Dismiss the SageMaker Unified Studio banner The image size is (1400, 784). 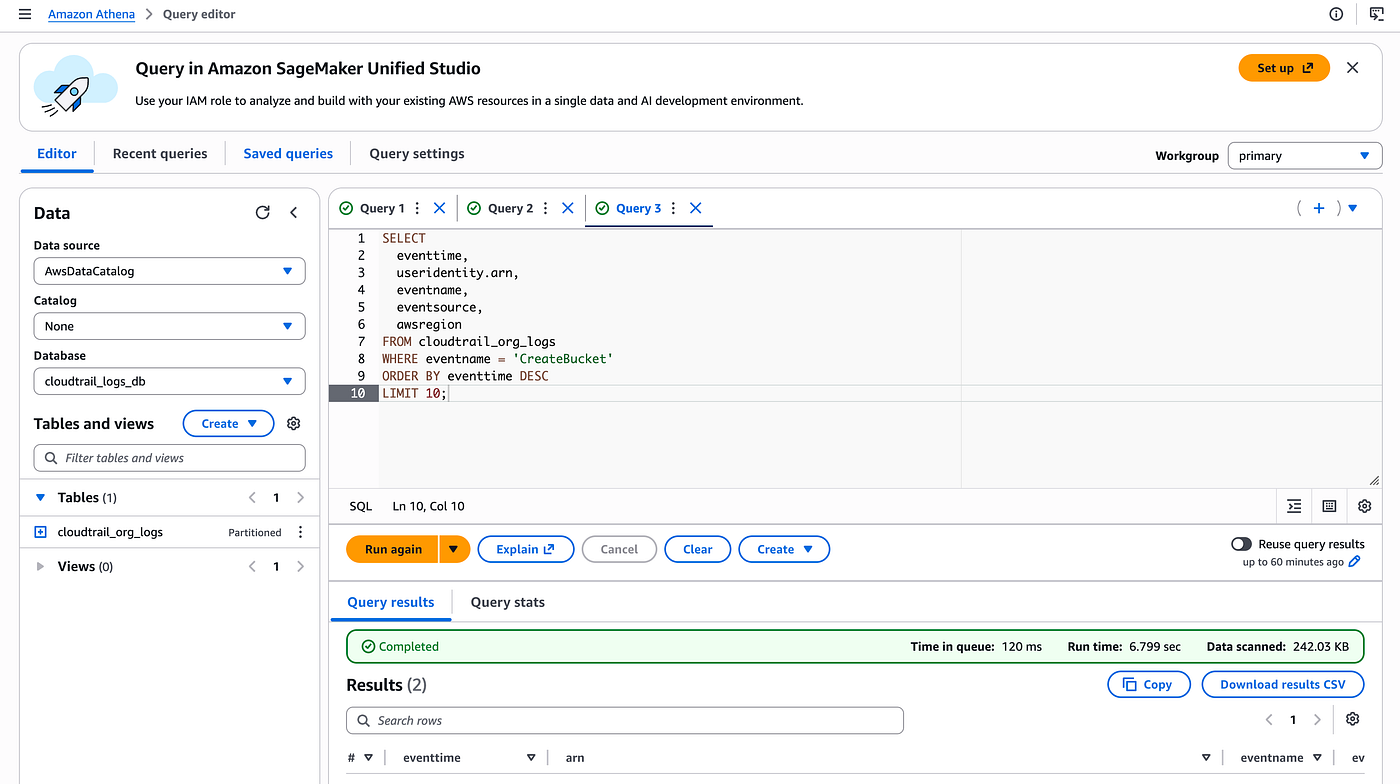(1353, 68)
